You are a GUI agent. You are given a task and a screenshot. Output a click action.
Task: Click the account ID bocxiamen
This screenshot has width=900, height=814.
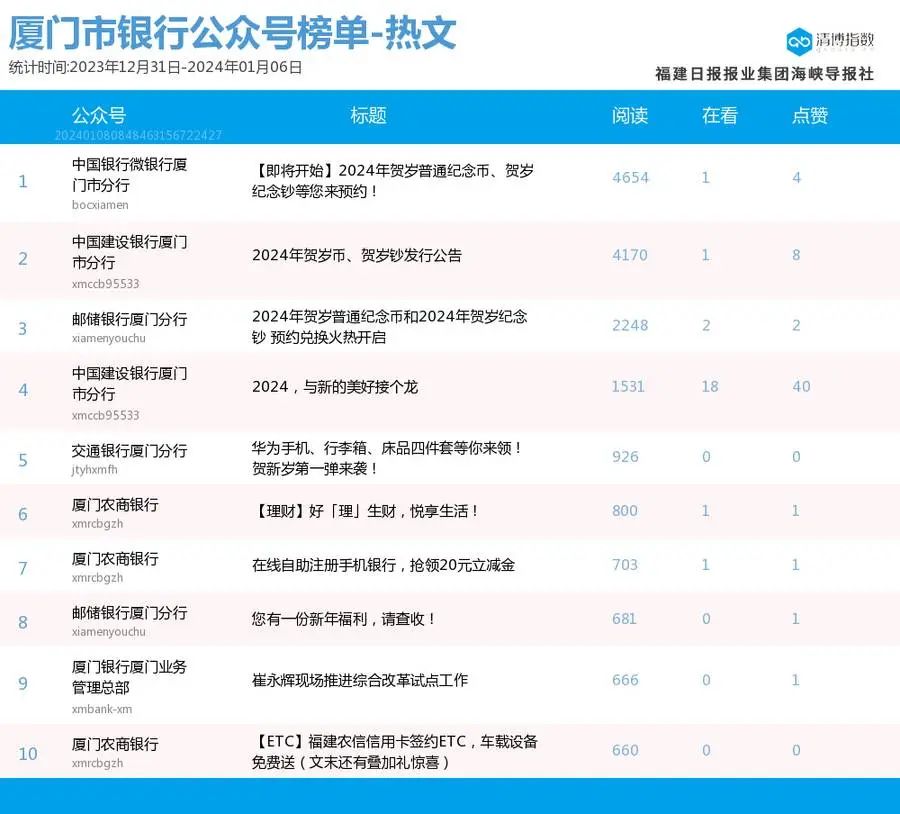(100, 205)
